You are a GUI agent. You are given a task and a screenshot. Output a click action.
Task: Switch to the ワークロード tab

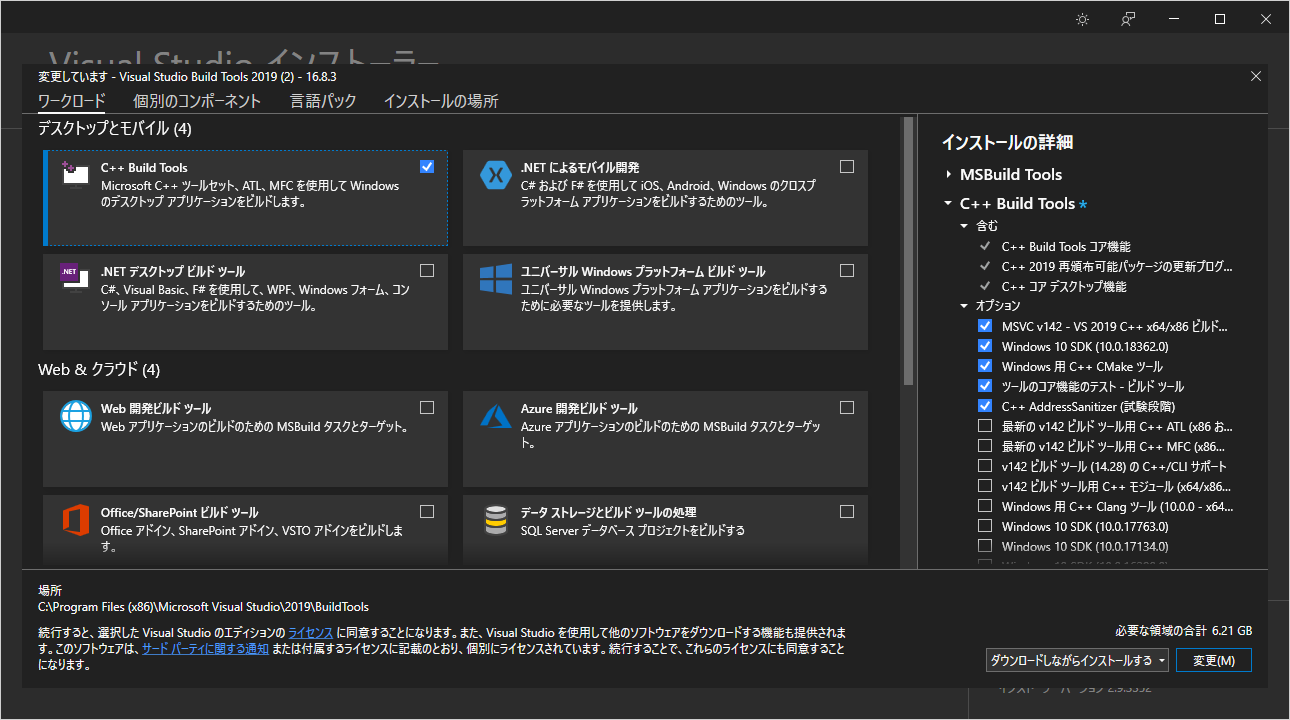click(x=71, y=101)
